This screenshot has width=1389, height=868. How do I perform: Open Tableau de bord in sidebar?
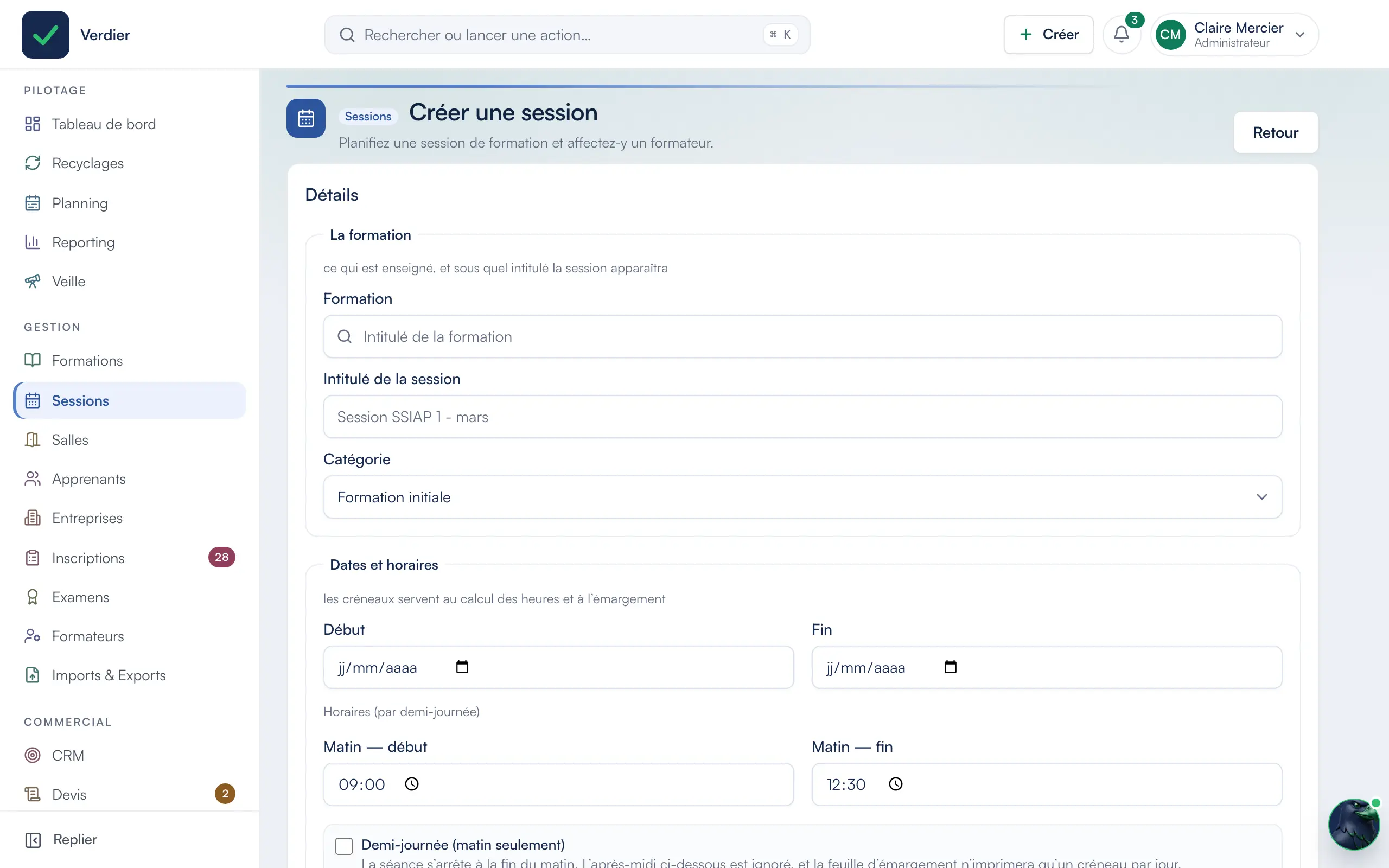(130, 124)
